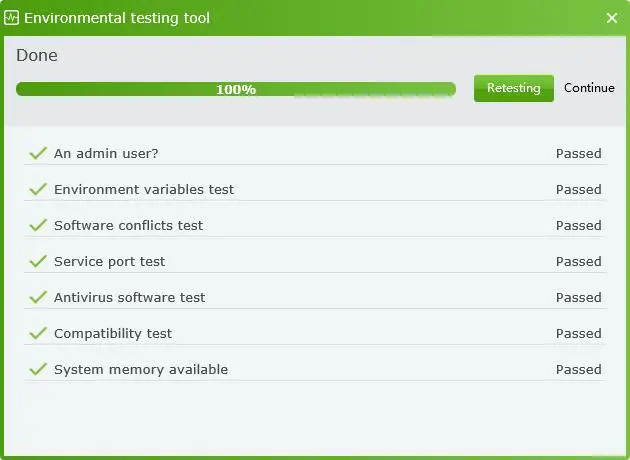The height and width of the screenshot is (460, 630).
Task: Click the Service port test label
Action: click(109, 261)
